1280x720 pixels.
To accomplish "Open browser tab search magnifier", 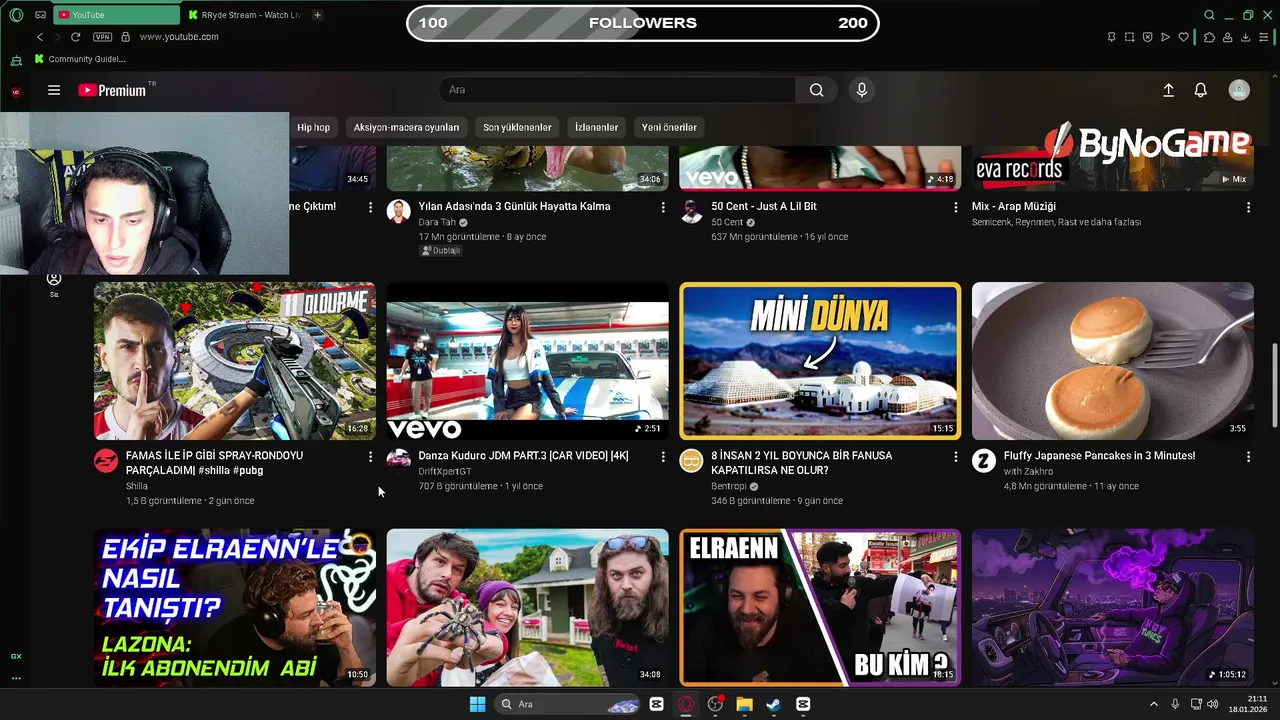I will (x=1209, y=15).
